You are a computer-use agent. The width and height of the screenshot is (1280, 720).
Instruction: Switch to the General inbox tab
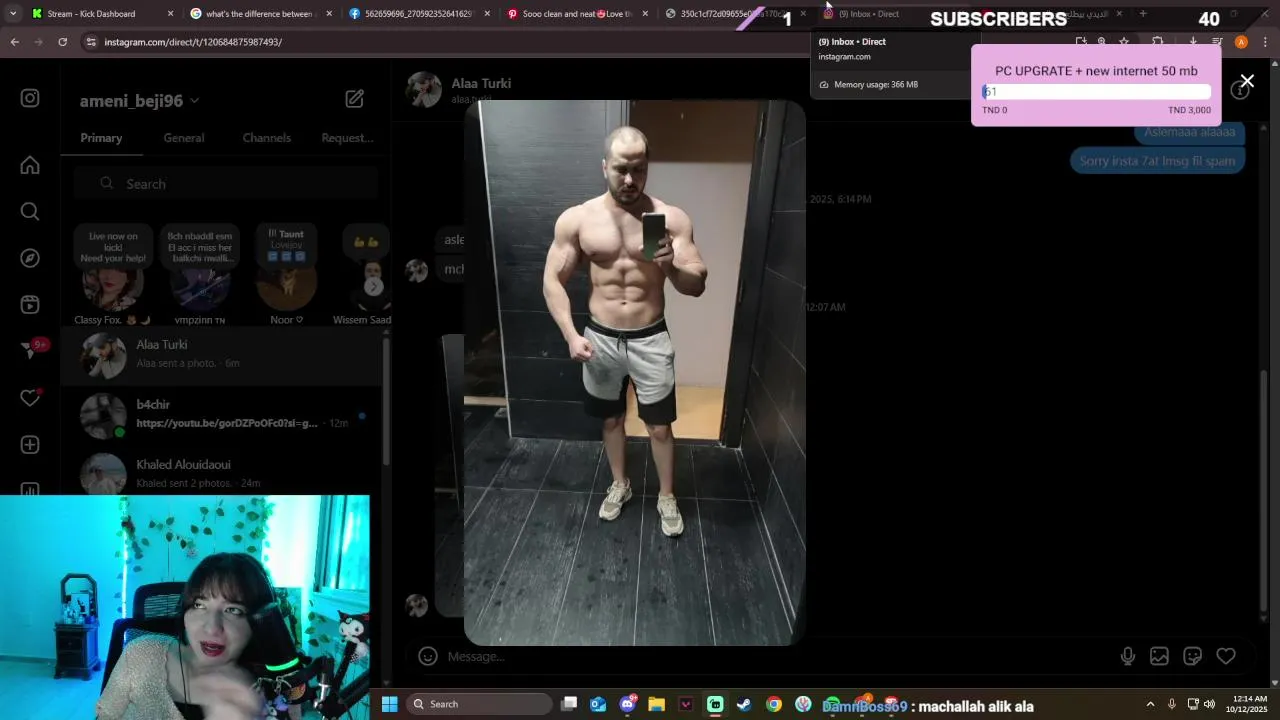pos(184,138)
